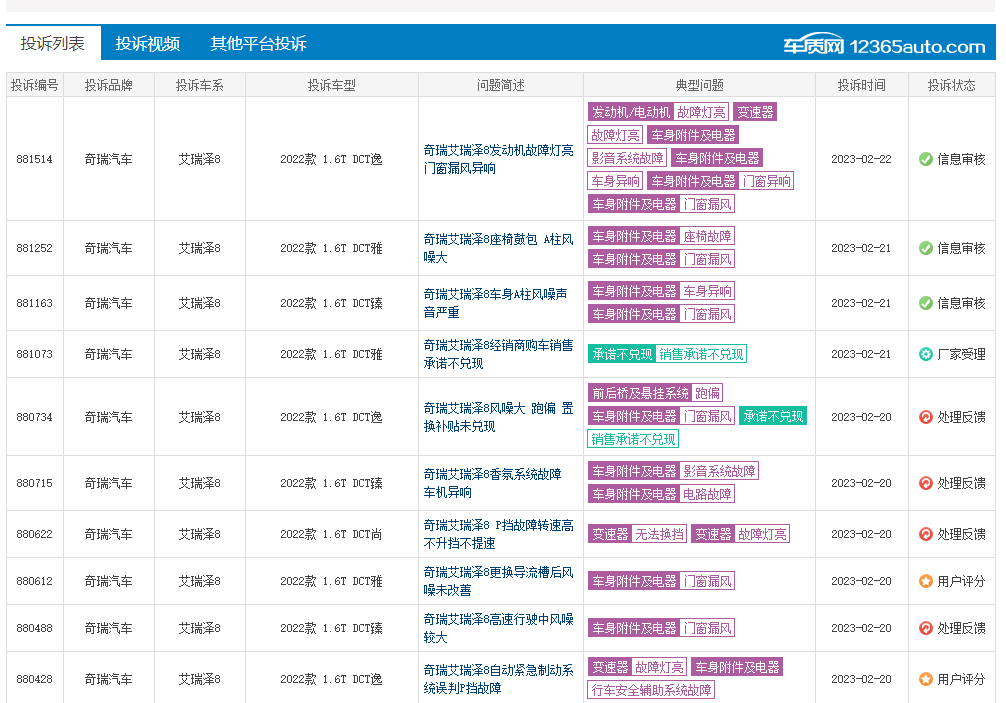Screen dimensions: 1006x703
Task: Click complaint number 881073
Action: [35, 354]
